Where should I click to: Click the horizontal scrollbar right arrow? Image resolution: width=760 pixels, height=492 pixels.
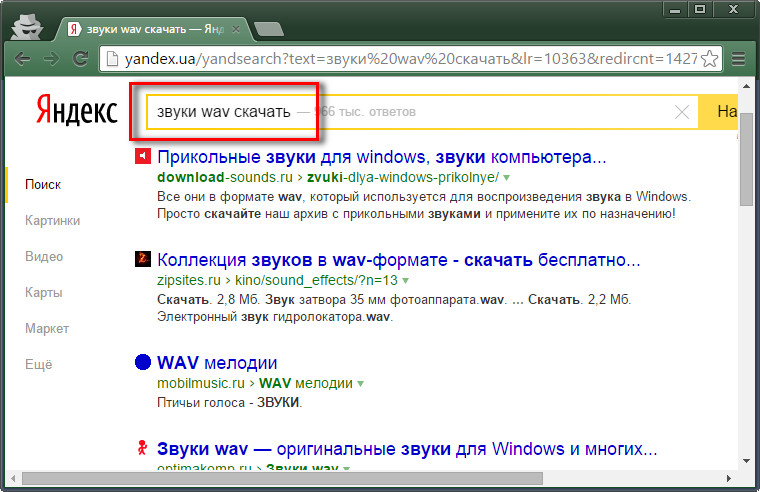click(728, 478)
